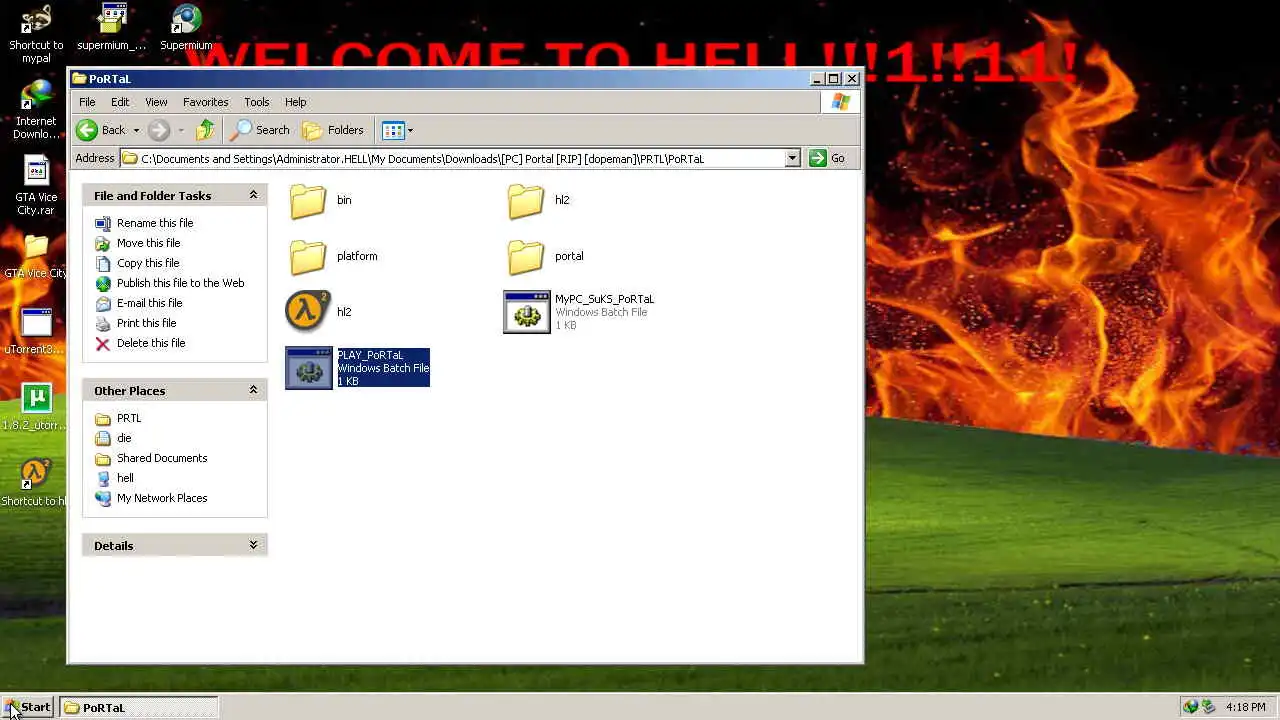Click the Back arrow toolbar button

click(x=102, y=130)
